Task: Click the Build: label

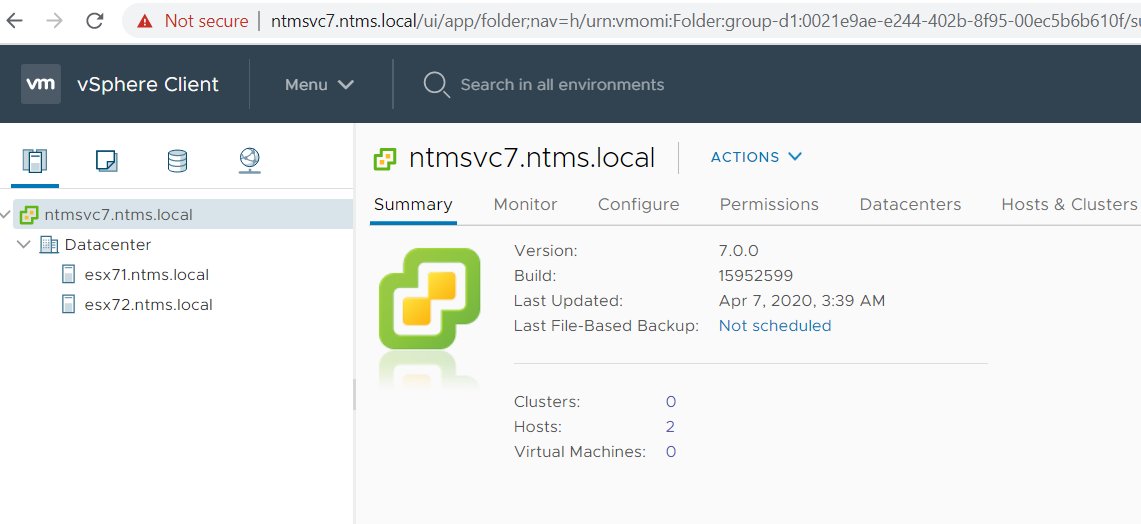Action: pos(535,275)
